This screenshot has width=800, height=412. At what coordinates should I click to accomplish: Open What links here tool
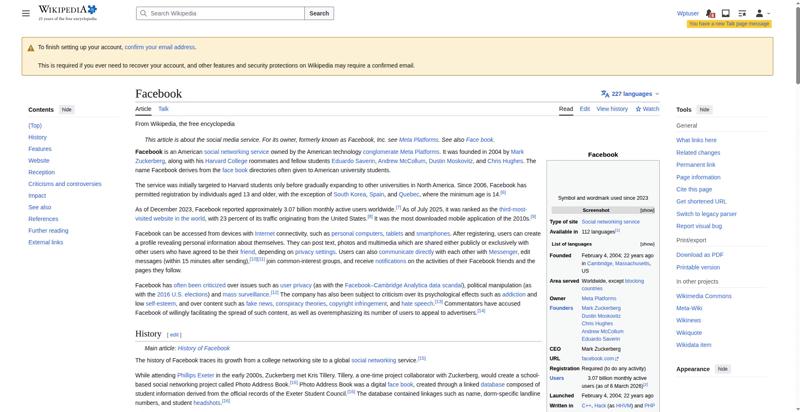[696, 140]
